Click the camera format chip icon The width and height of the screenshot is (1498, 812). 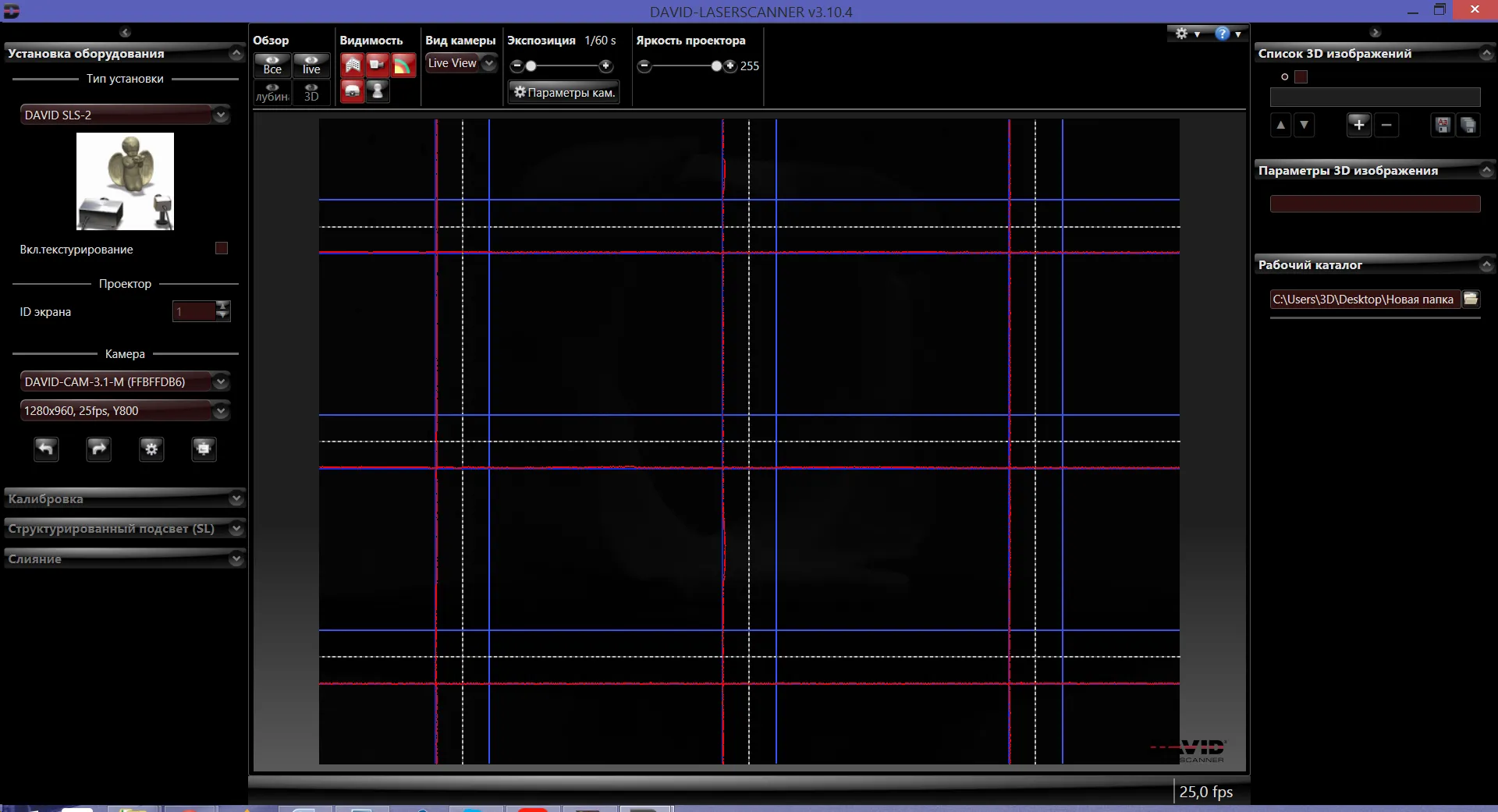pyautogui.click(x=204, y=449)
